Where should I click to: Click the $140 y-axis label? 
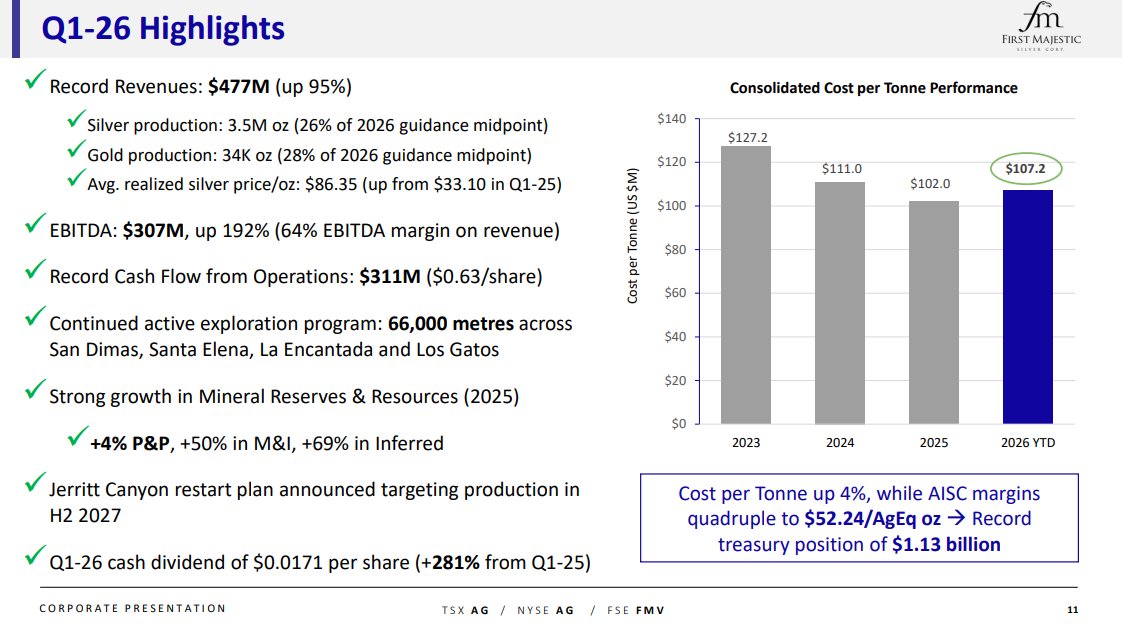click(672, 119)
